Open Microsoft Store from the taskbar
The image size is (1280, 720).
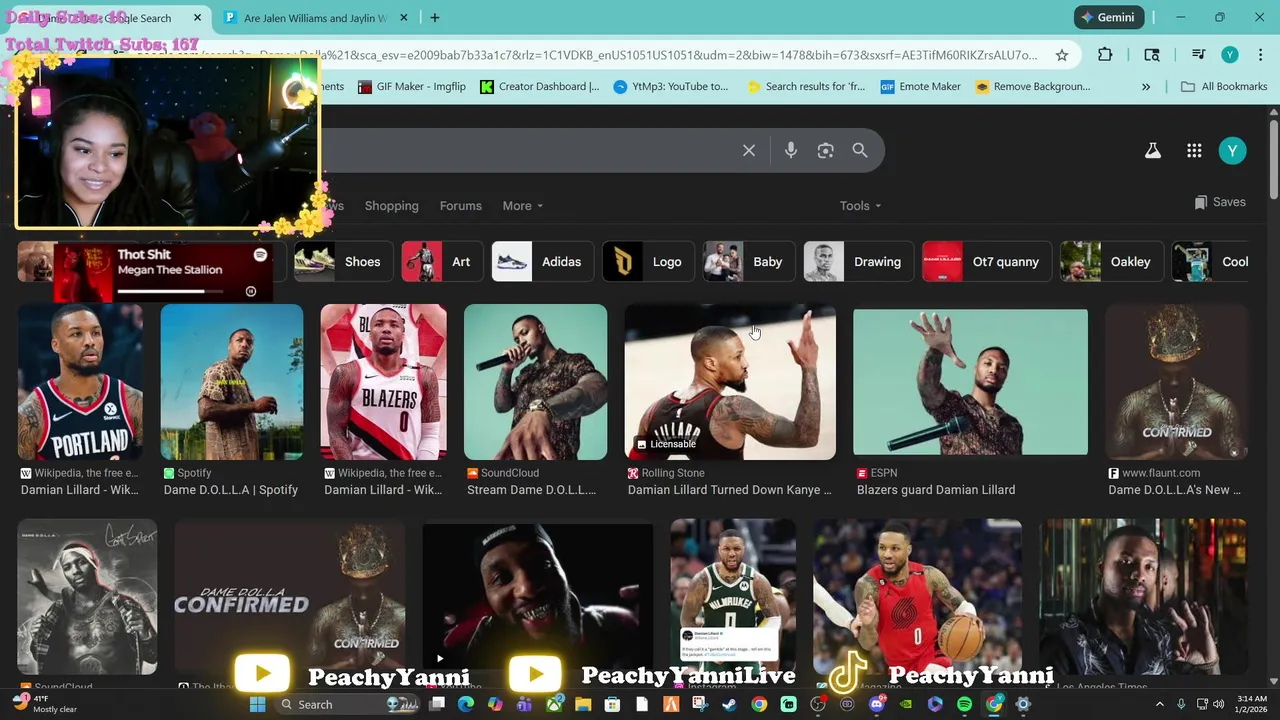(x=612, y=704)
